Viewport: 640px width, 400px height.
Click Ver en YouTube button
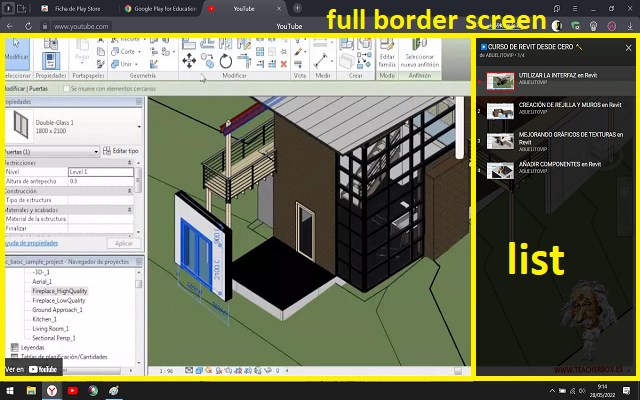[x=31, y=369]
